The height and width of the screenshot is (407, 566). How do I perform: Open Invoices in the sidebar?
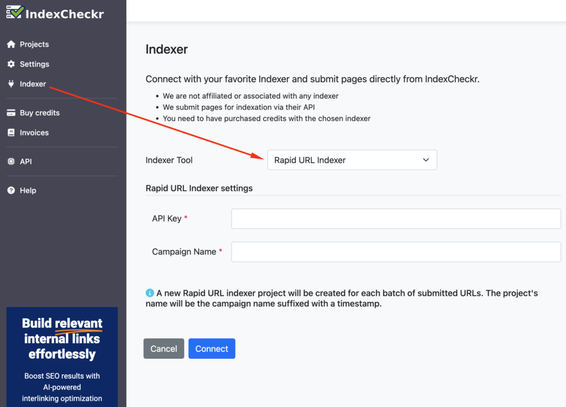[x=34, y=132]
